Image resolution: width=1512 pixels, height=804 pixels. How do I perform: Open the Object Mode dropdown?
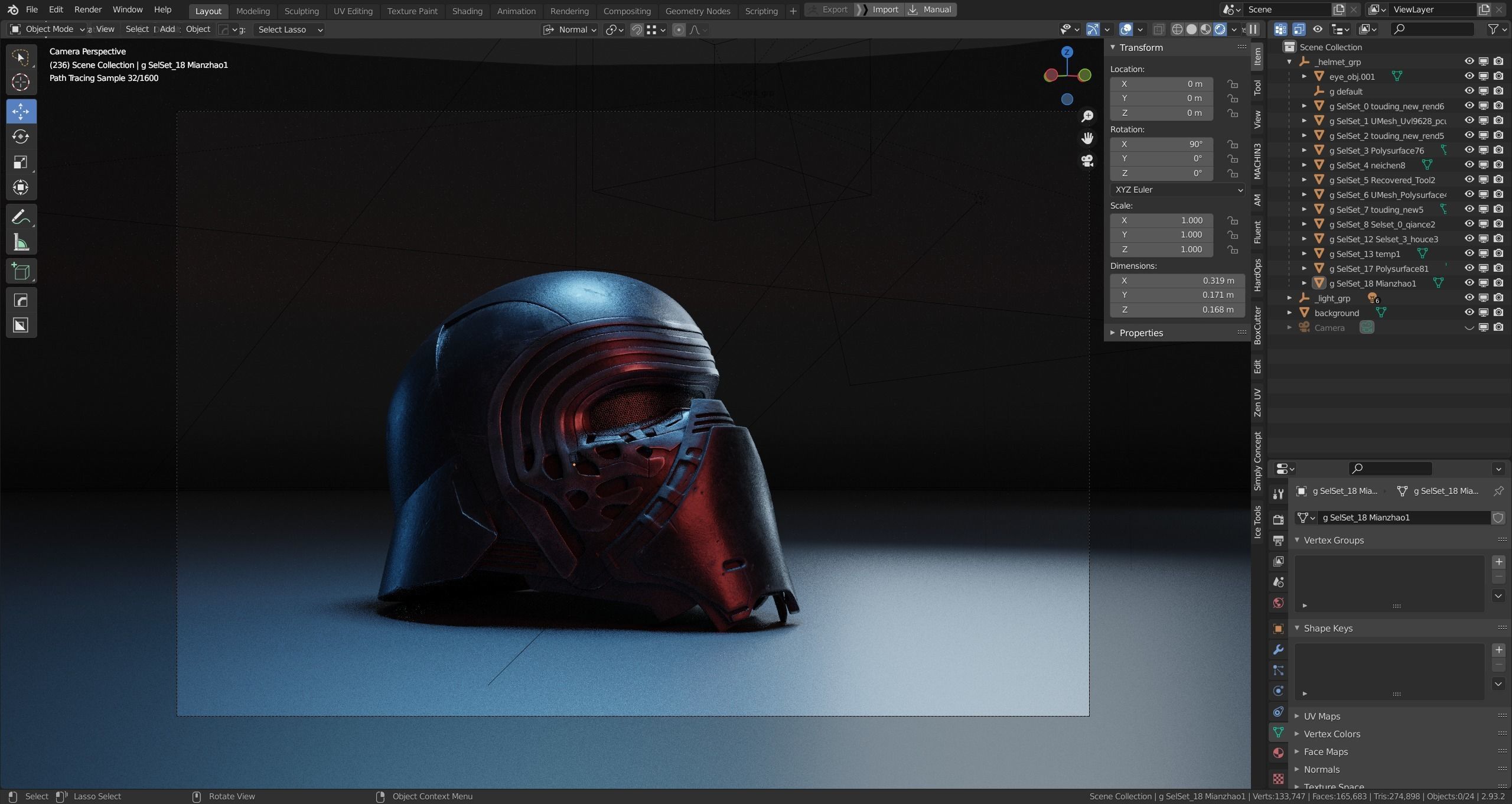(48, 29)
